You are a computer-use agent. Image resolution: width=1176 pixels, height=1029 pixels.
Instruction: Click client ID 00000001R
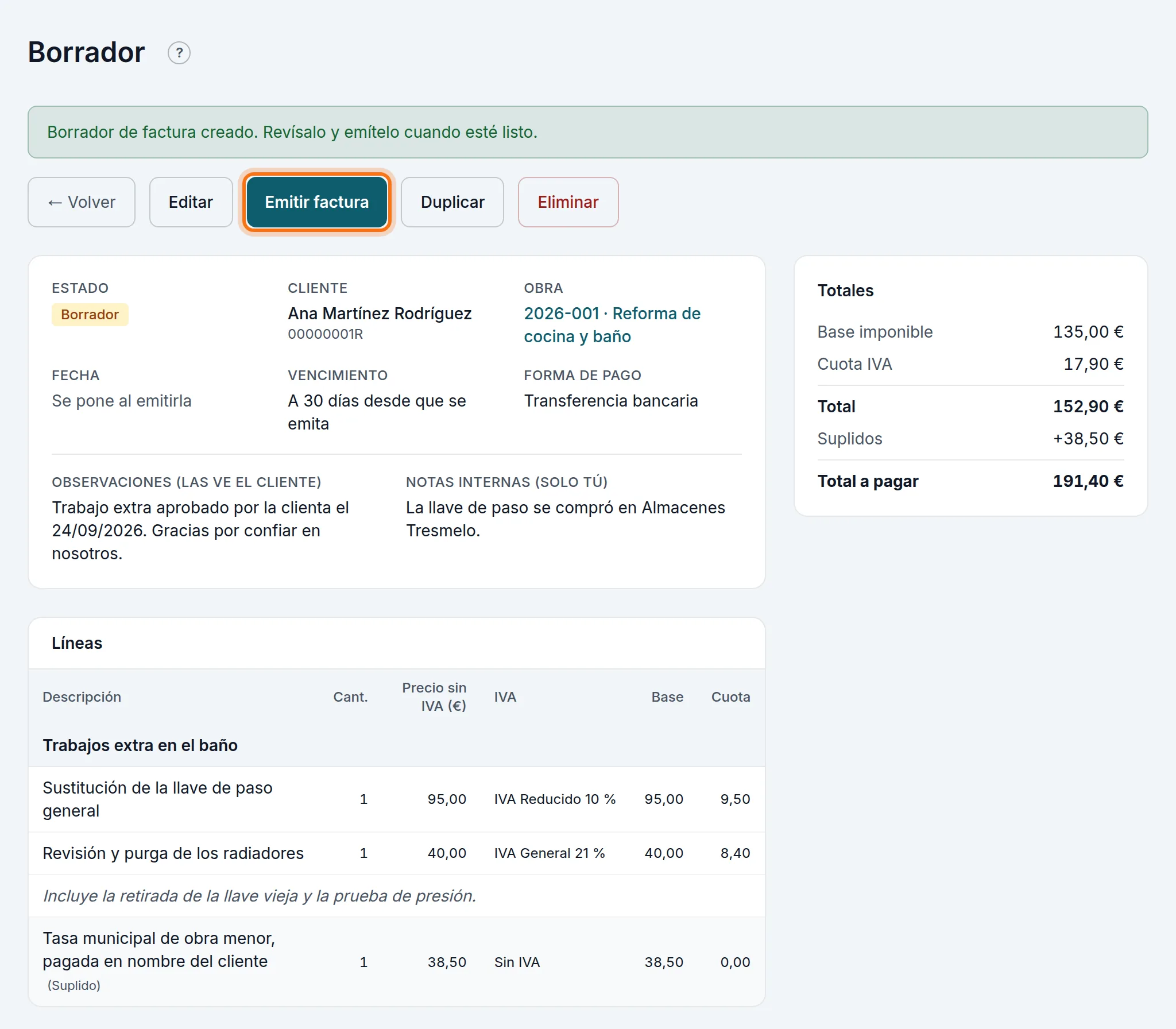point(326,334)
